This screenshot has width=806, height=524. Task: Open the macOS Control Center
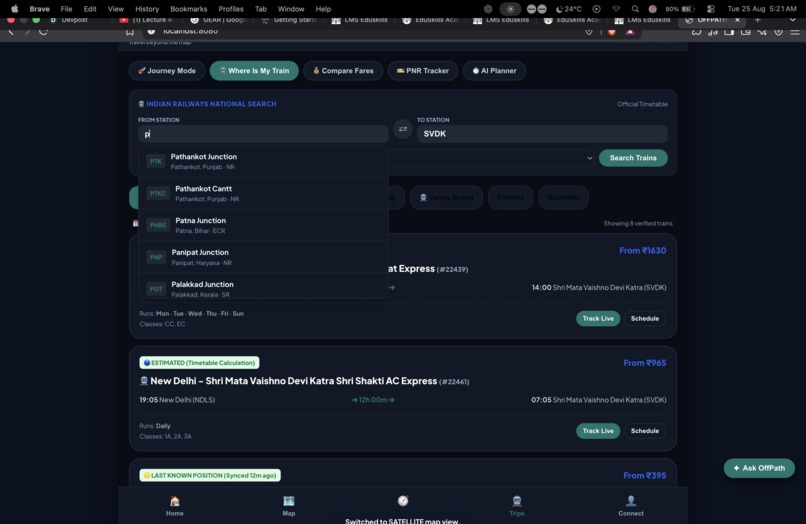click(711, 9)
